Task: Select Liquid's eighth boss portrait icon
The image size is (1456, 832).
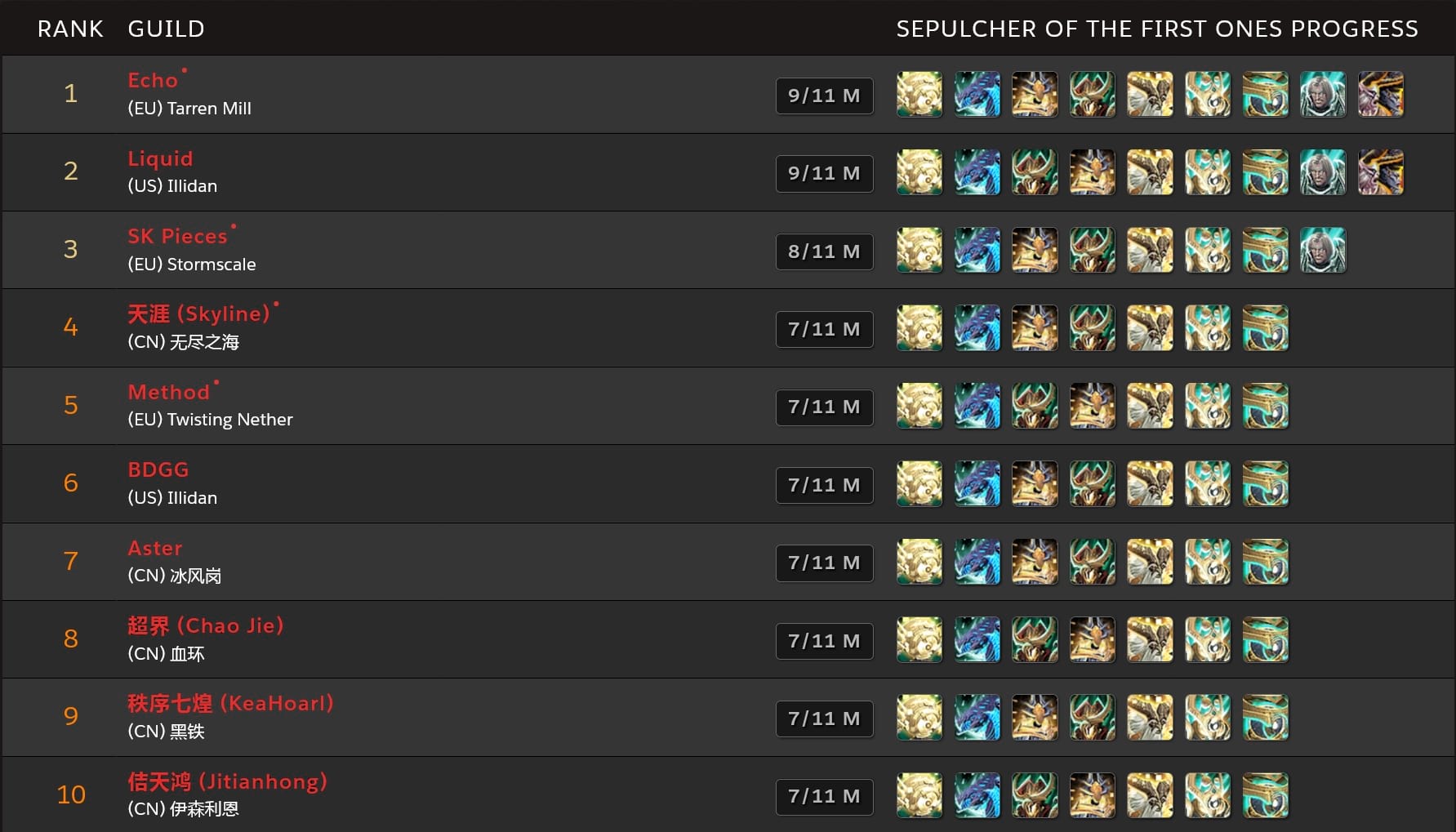Action: 1323,172
